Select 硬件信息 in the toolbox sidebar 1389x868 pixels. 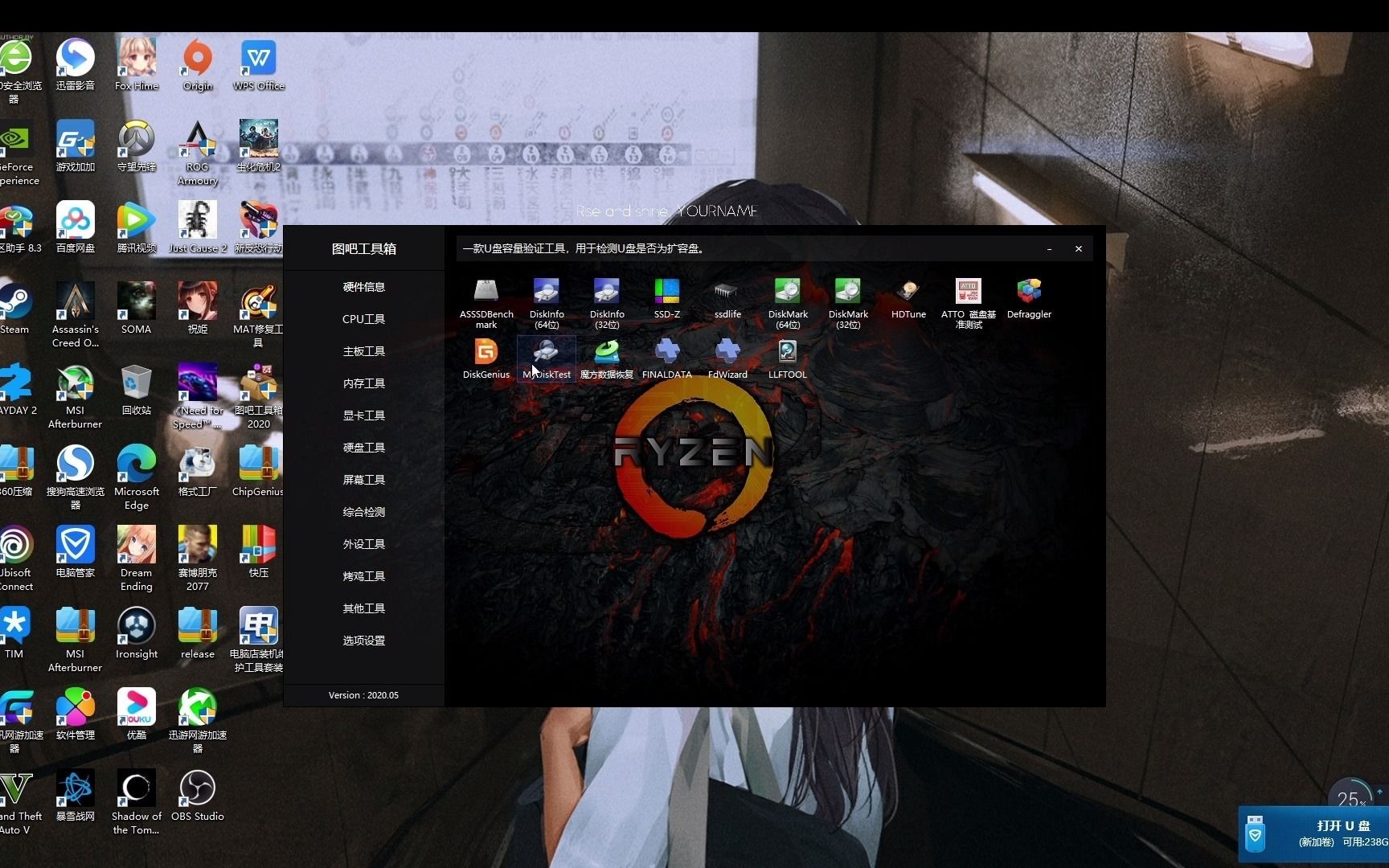point(364,287)
